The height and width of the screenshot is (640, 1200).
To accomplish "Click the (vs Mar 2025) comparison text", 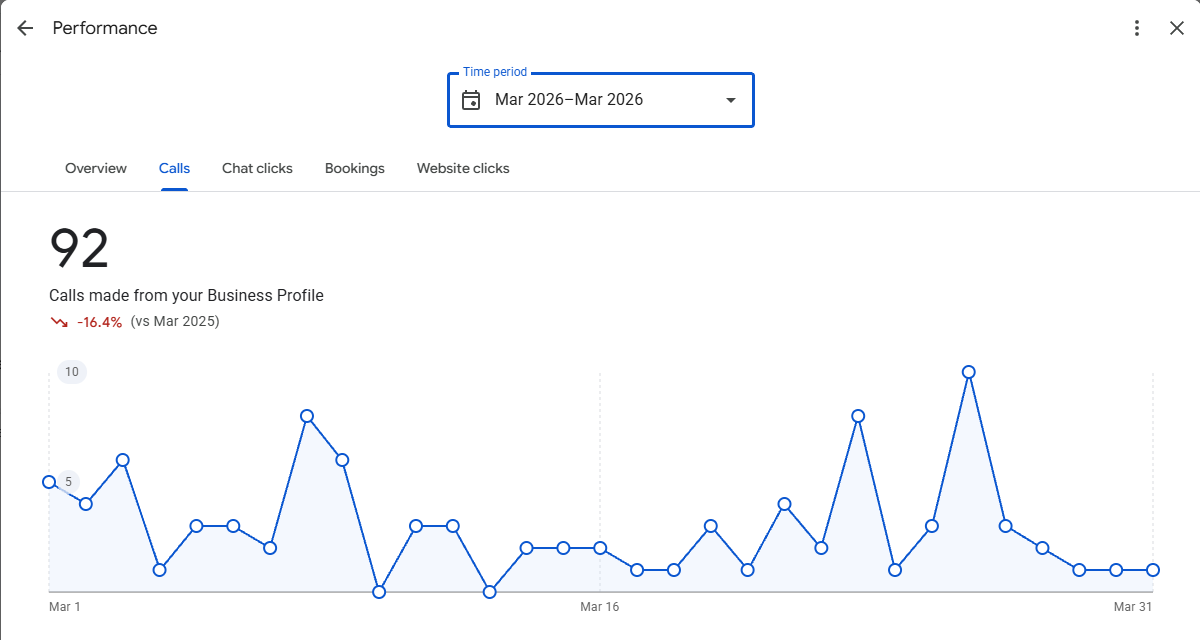I will point(175,321).
